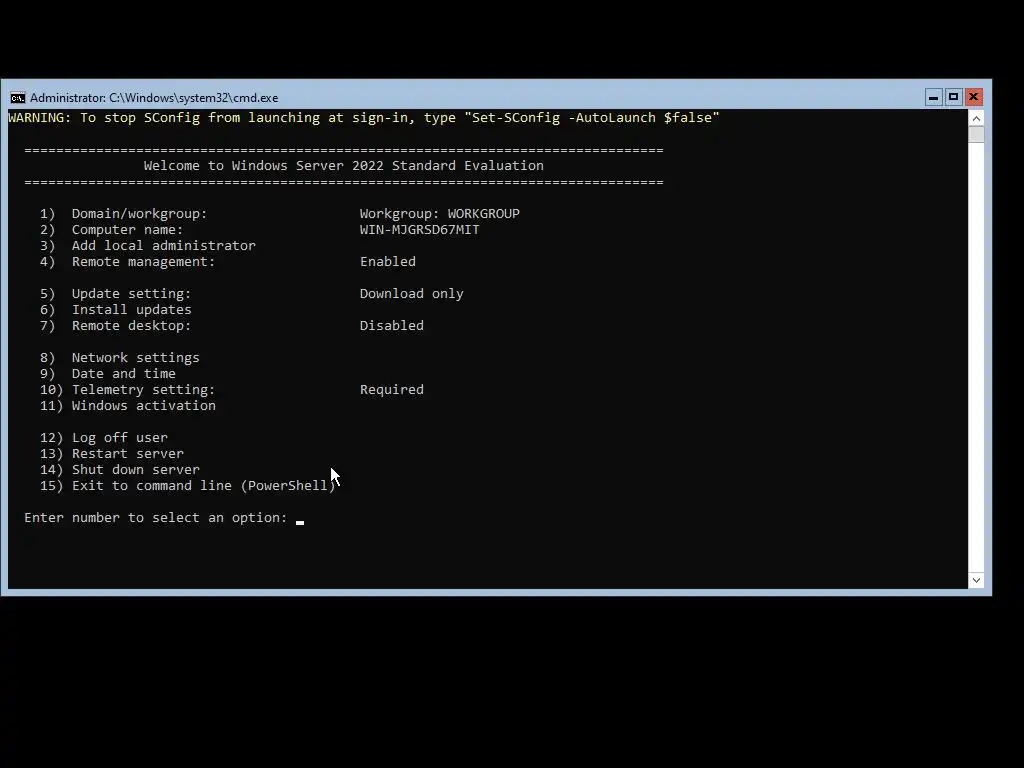Screen dimensions: 1024x768
Task: Click the 'Install updates' option
Action: pos(115,310)
